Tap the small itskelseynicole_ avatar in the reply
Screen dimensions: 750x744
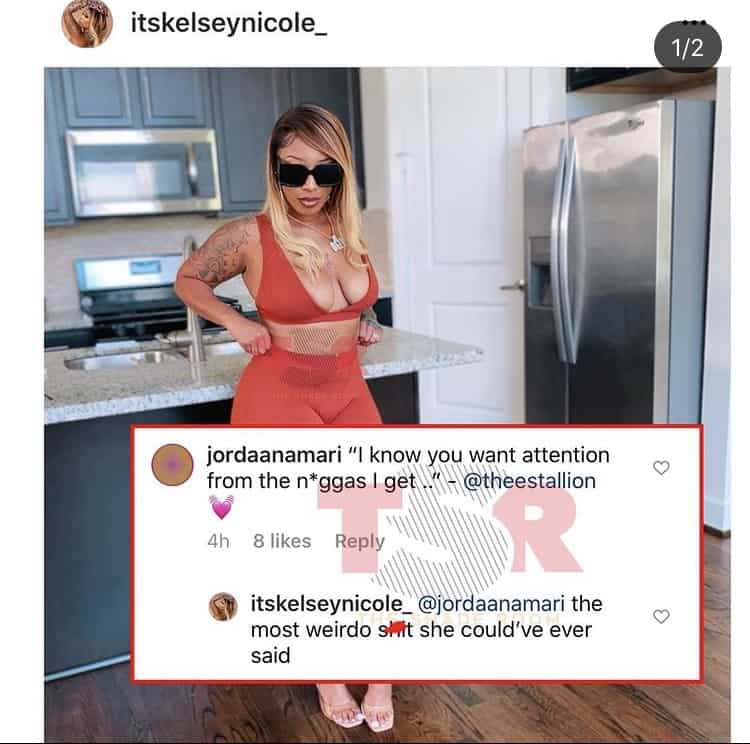click(x=223, y=607)
